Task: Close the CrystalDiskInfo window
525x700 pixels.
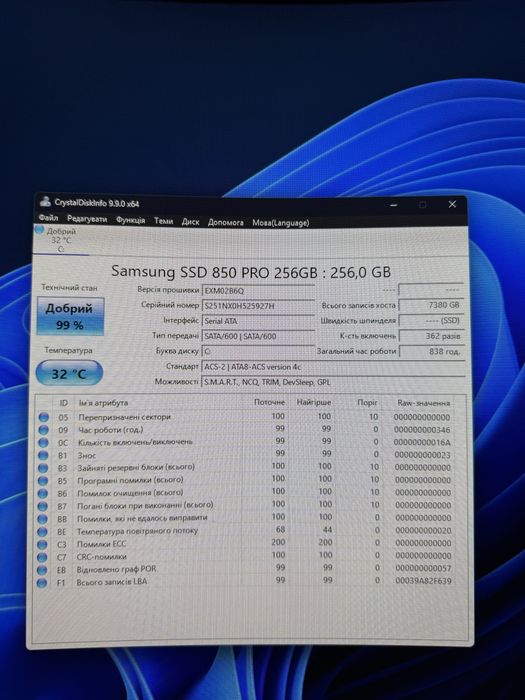Action: [x=452, y=204]
